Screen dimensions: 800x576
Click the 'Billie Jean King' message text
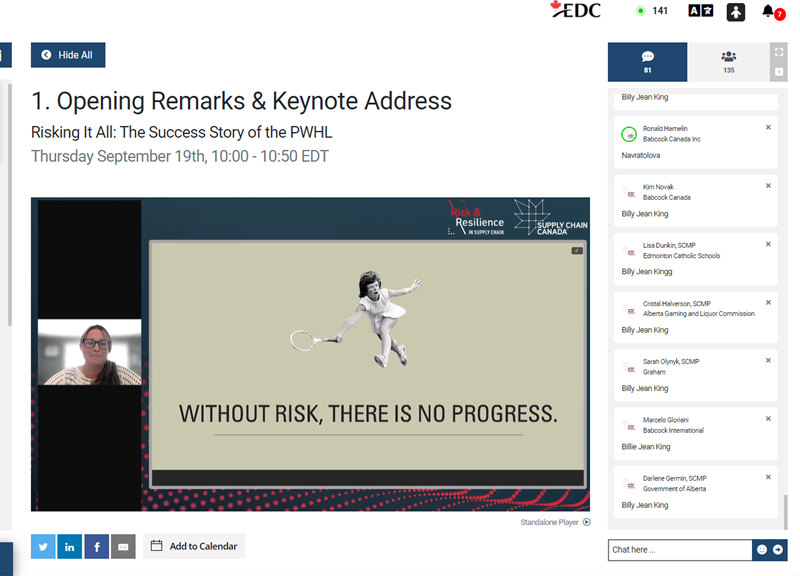[x=645, y=446]
